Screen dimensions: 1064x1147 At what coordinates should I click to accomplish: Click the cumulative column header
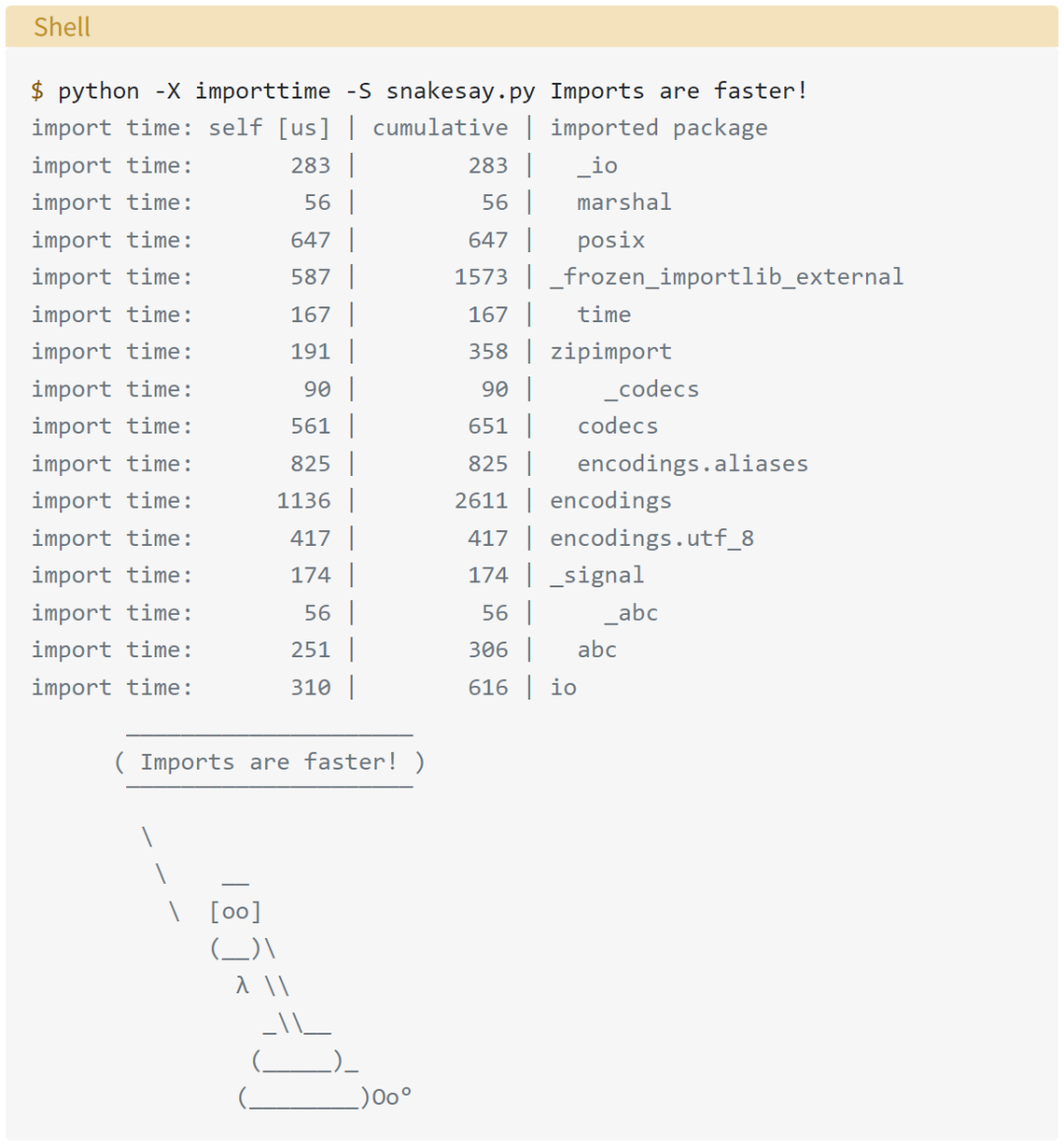point(440,128)
